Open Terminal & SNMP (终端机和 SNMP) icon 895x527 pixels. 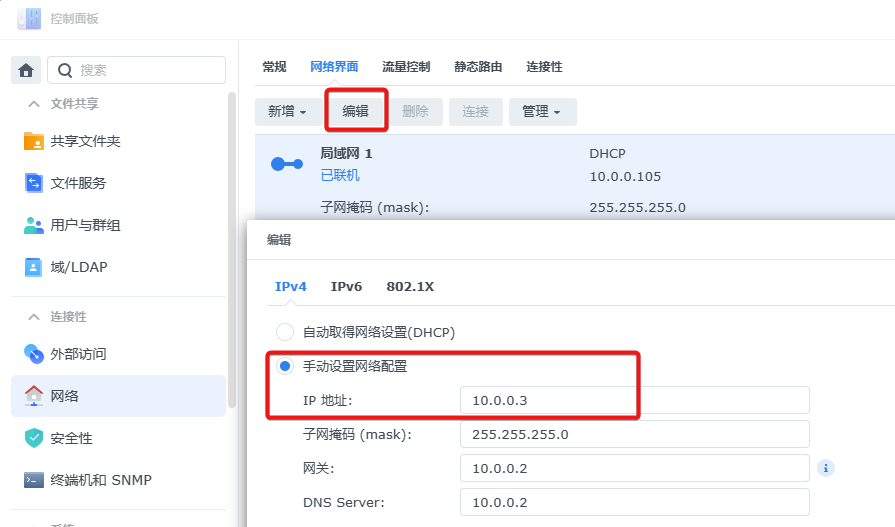pos(34,480)
